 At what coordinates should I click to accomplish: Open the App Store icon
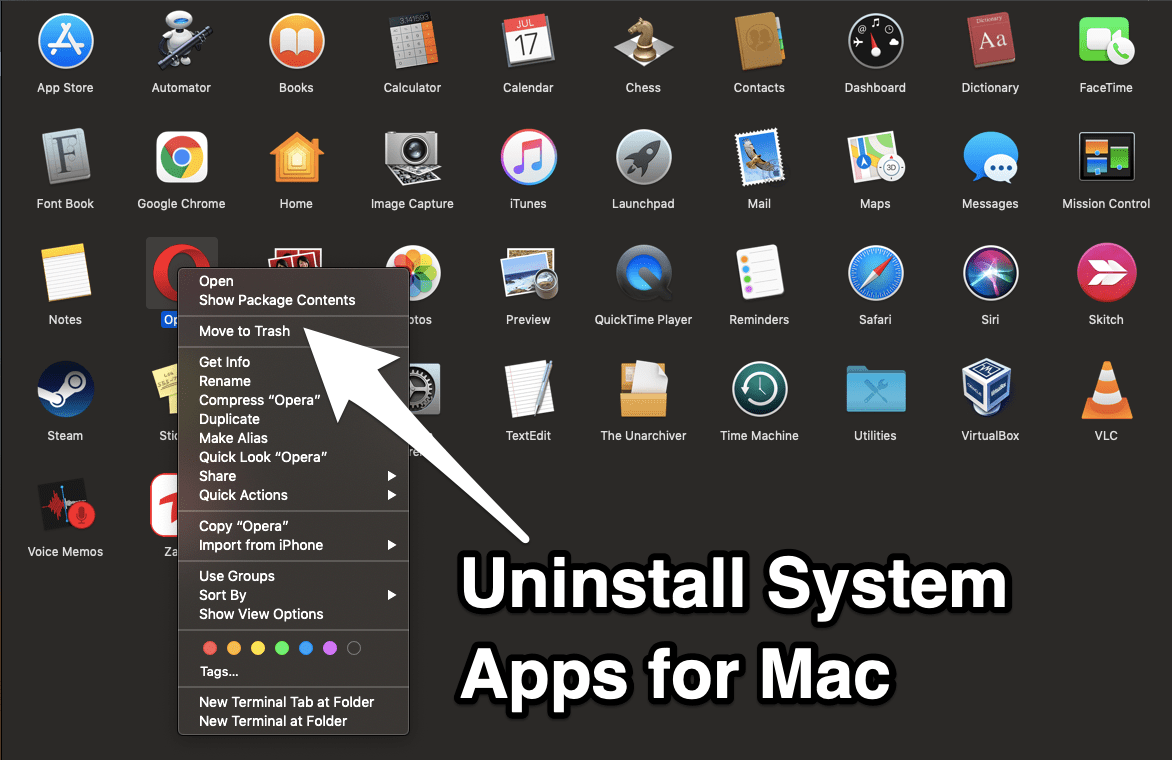point(65,41)
